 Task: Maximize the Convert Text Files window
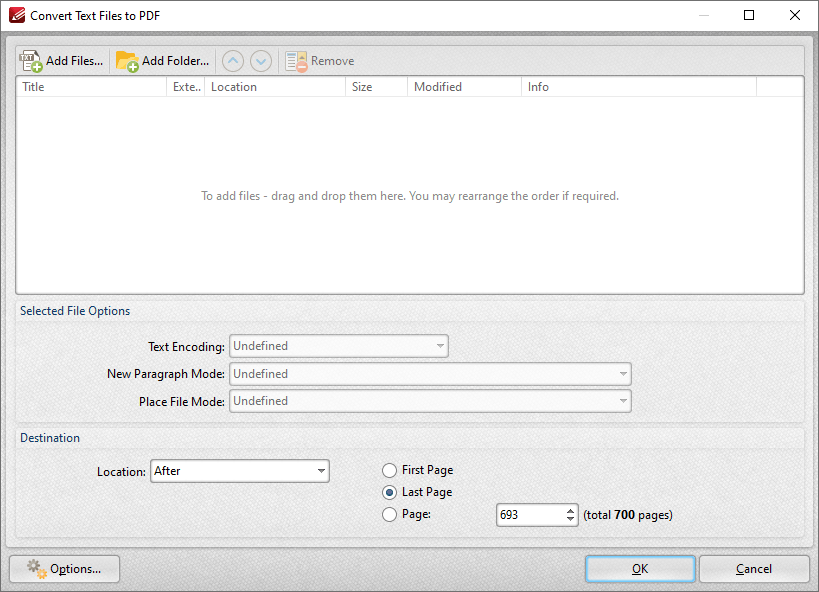pyautogui.click(x=749, y=15)
